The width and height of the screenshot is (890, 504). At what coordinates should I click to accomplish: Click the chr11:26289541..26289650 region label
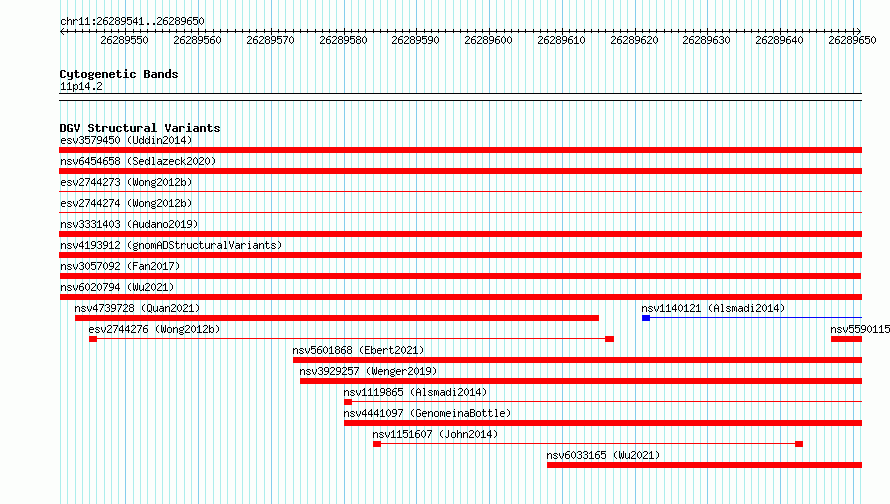point(132,21)
